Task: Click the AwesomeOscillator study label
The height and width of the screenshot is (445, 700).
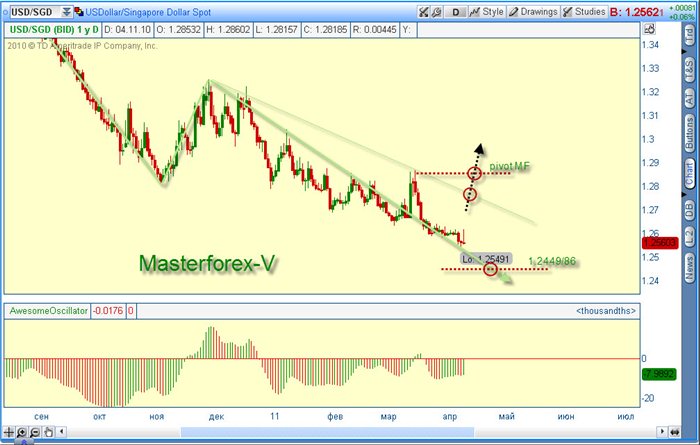Action: pos(49,311)
